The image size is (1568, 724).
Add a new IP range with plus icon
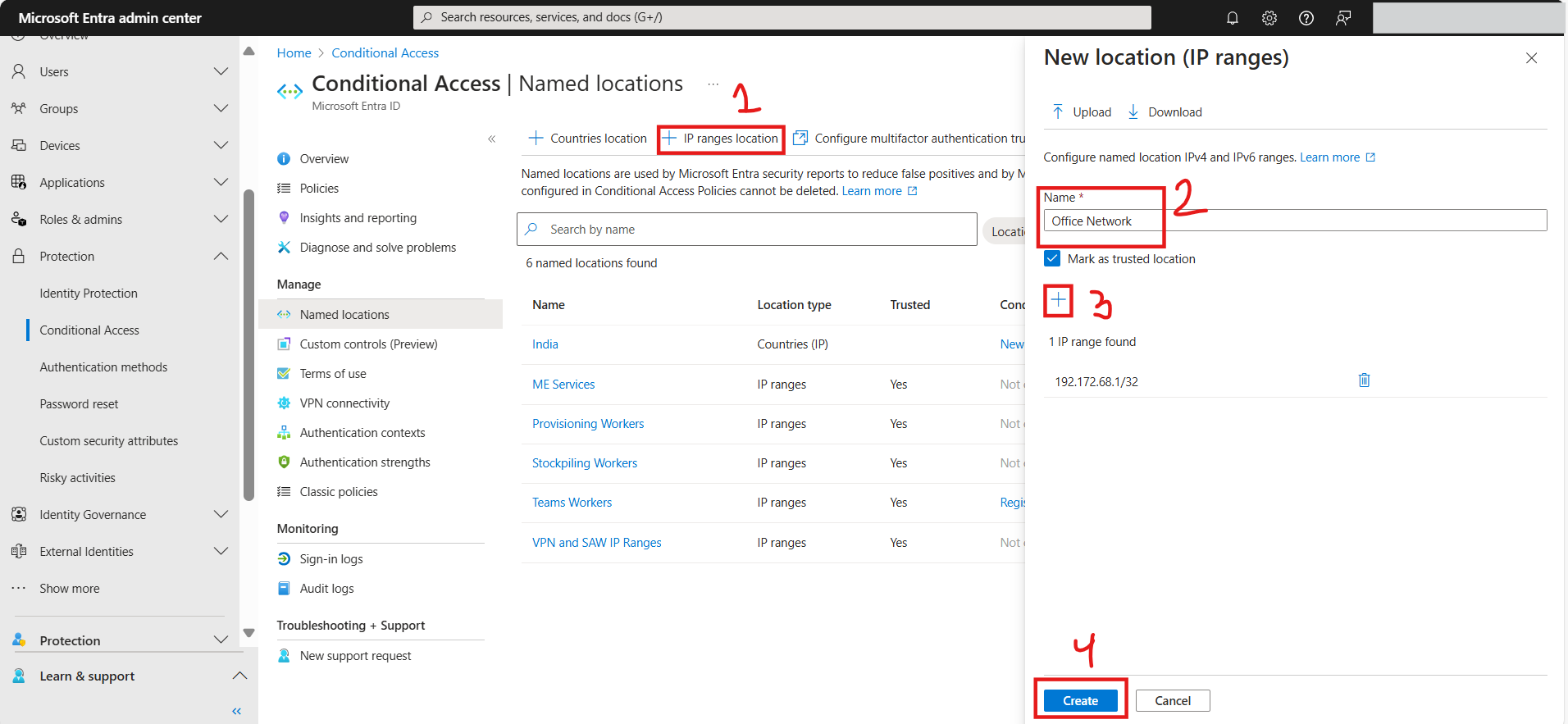click(1059, 300)
